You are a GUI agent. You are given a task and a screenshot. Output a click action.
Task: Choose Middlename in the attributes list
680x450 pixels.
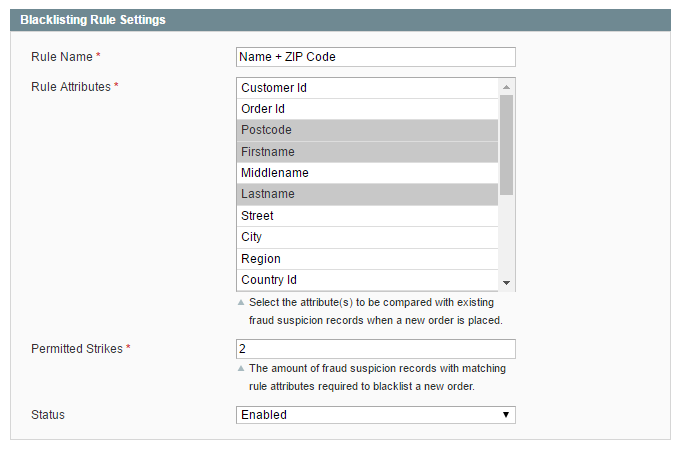coord(367,173)
